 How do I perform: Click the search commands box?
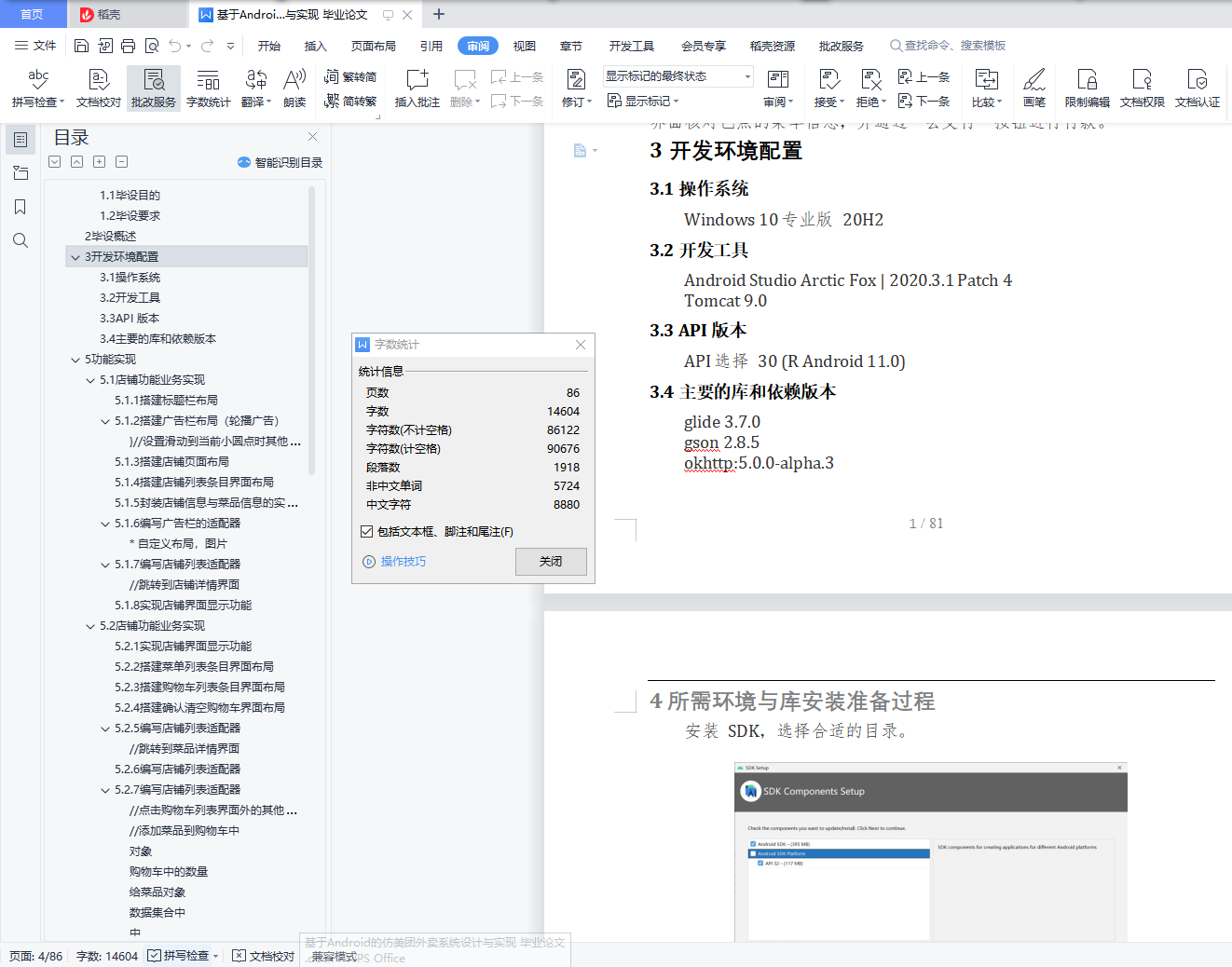point(949,46)
